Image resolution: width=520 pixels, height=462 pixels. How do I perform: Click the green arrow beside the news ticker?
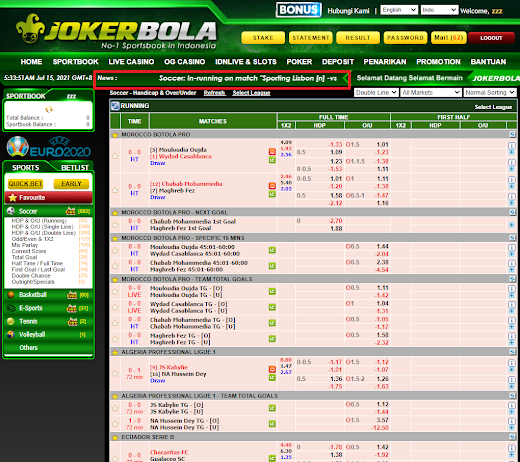coord(346,79)
